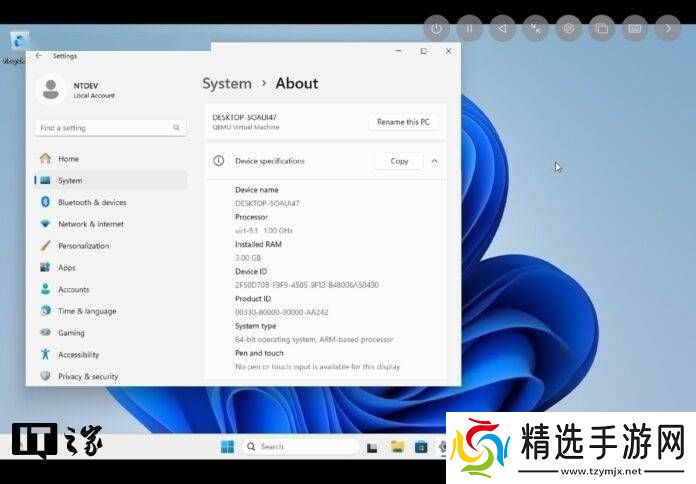Open File Explorer from the taskbar
Viewport: 696px width, 484px height.
(397, 447)
